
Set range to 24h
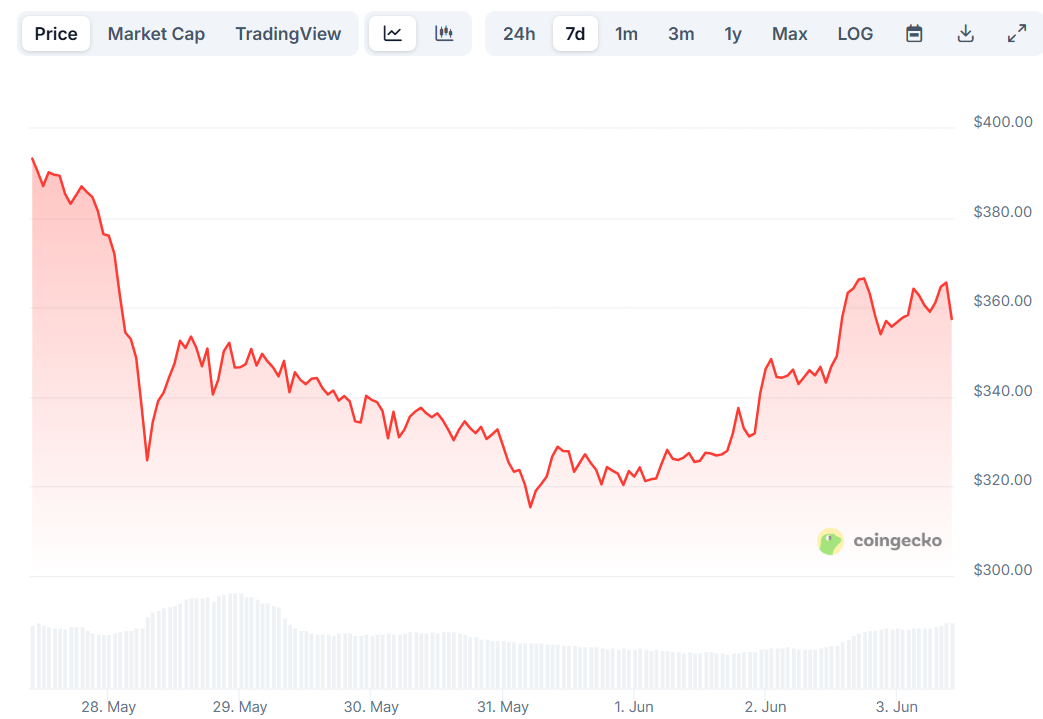pos(519,33)
